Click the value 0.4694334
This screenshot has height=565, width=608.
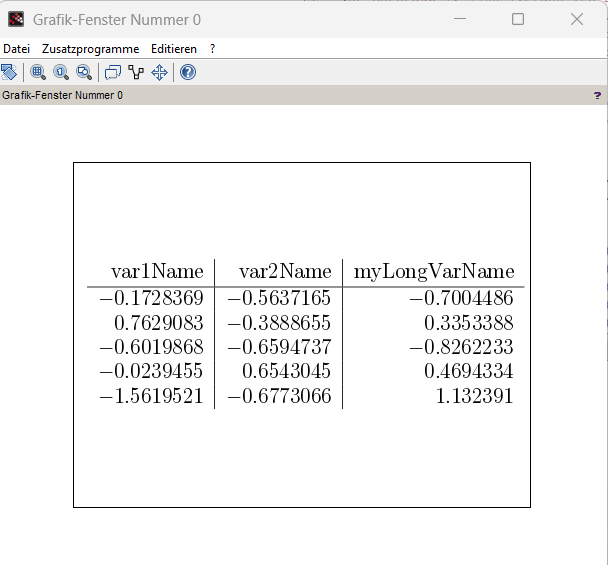coord(469,371)
